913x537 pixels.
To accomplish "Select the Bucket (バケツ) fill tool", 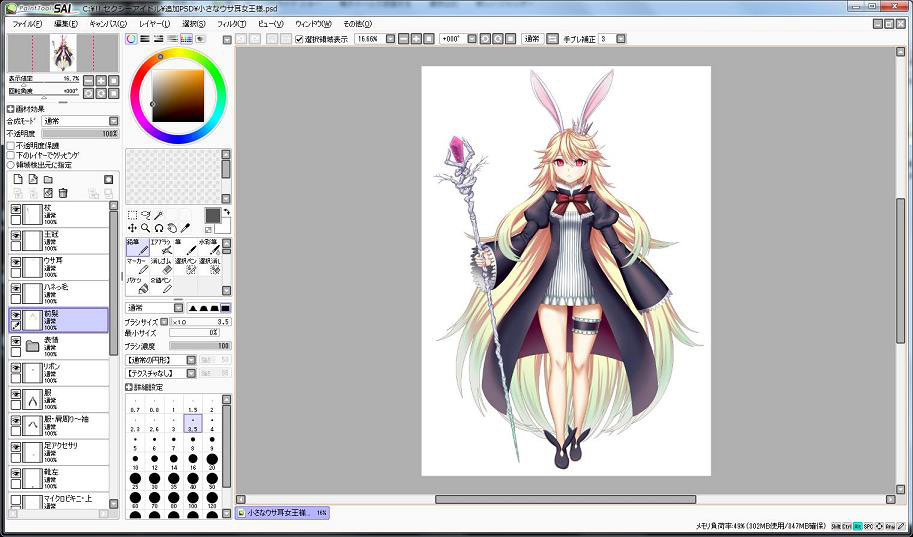I will point(137,286).
